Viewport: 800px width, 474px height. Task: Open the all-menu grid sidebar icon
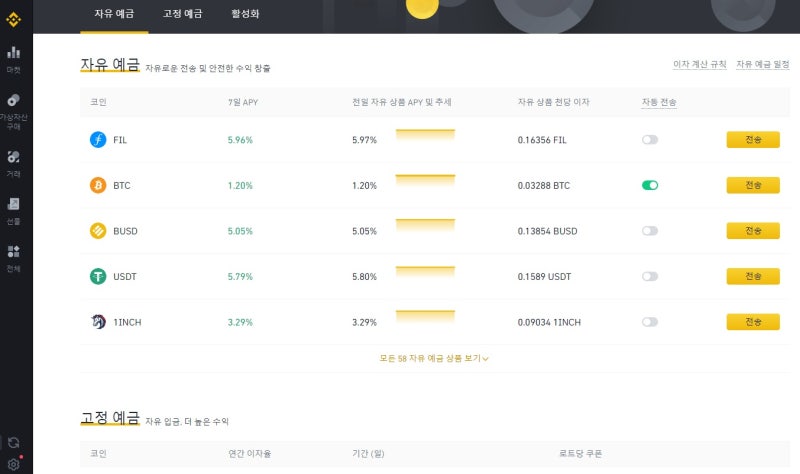pyautogui.click(x=14, y=252)
